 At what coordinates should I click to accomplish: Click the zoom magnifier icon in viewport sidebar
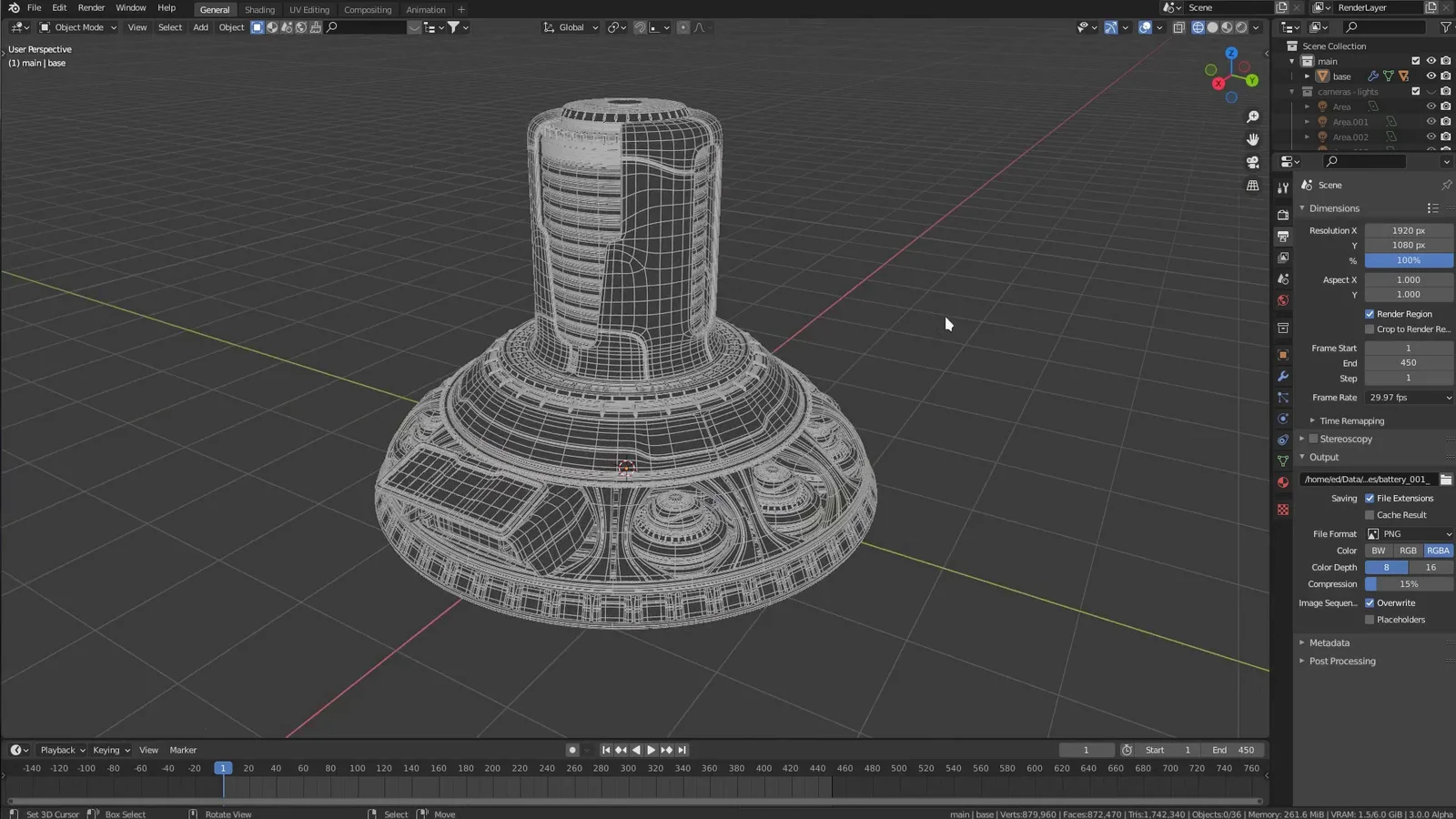1253,116
